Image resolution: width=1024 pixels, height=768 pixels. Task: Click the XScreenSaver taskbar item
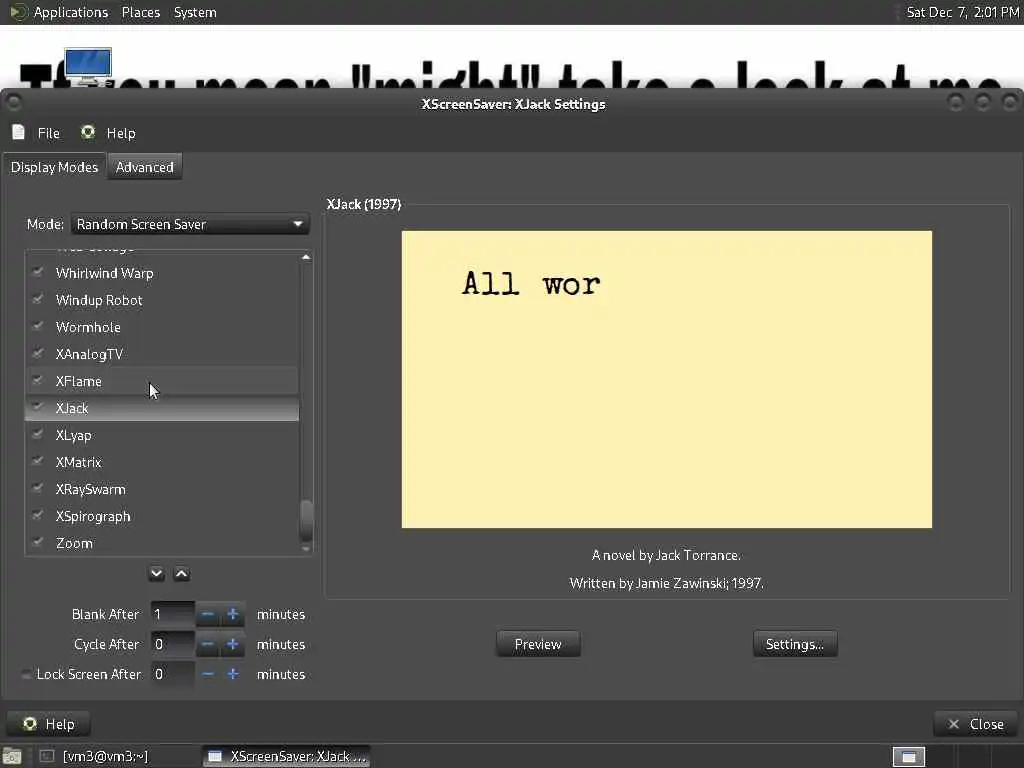click(x=287, y=756)
